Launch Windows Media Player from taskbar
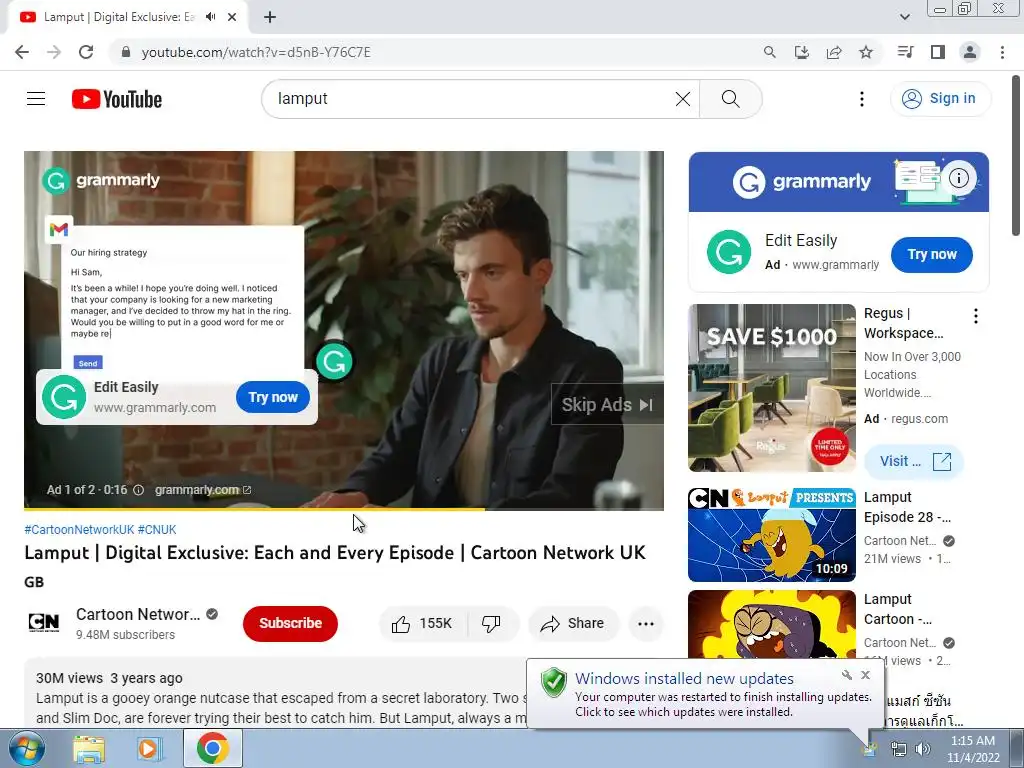 148,749
